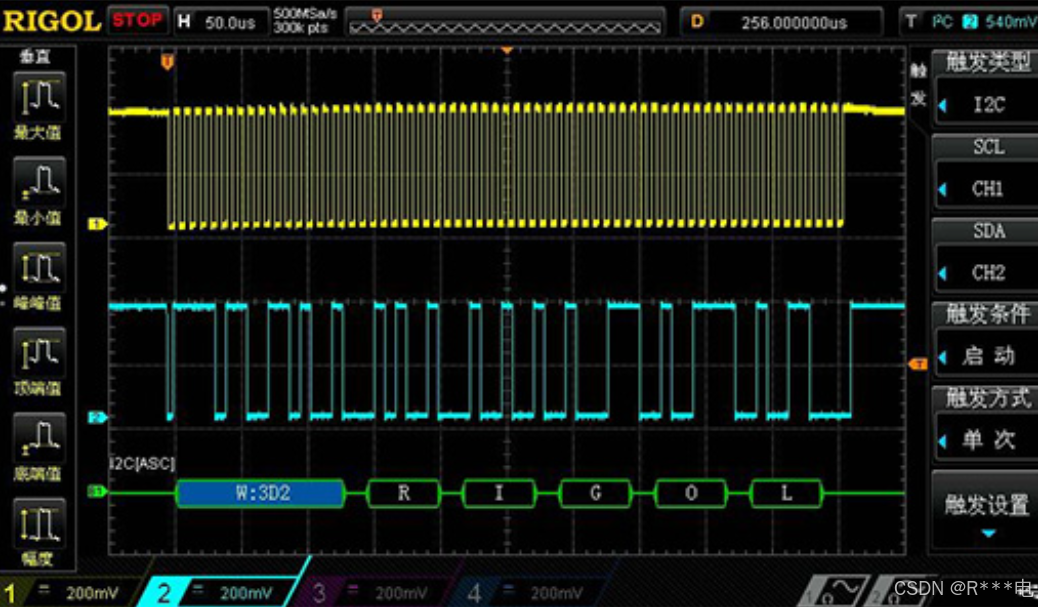
Task: Select the decoded G data packet
Action: pos(595,493)
